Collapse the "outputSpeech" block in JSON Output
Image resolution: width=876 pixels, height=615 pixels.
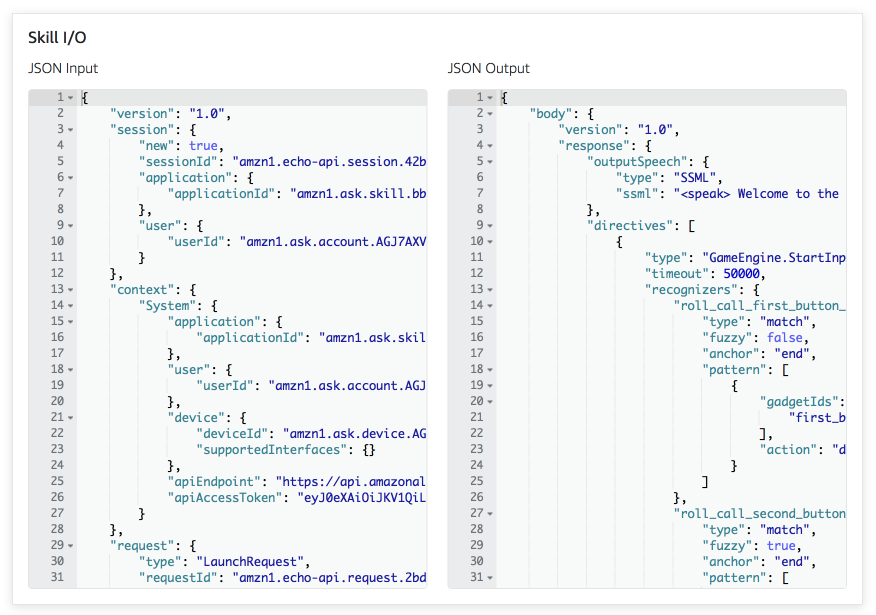click(491, 161)
